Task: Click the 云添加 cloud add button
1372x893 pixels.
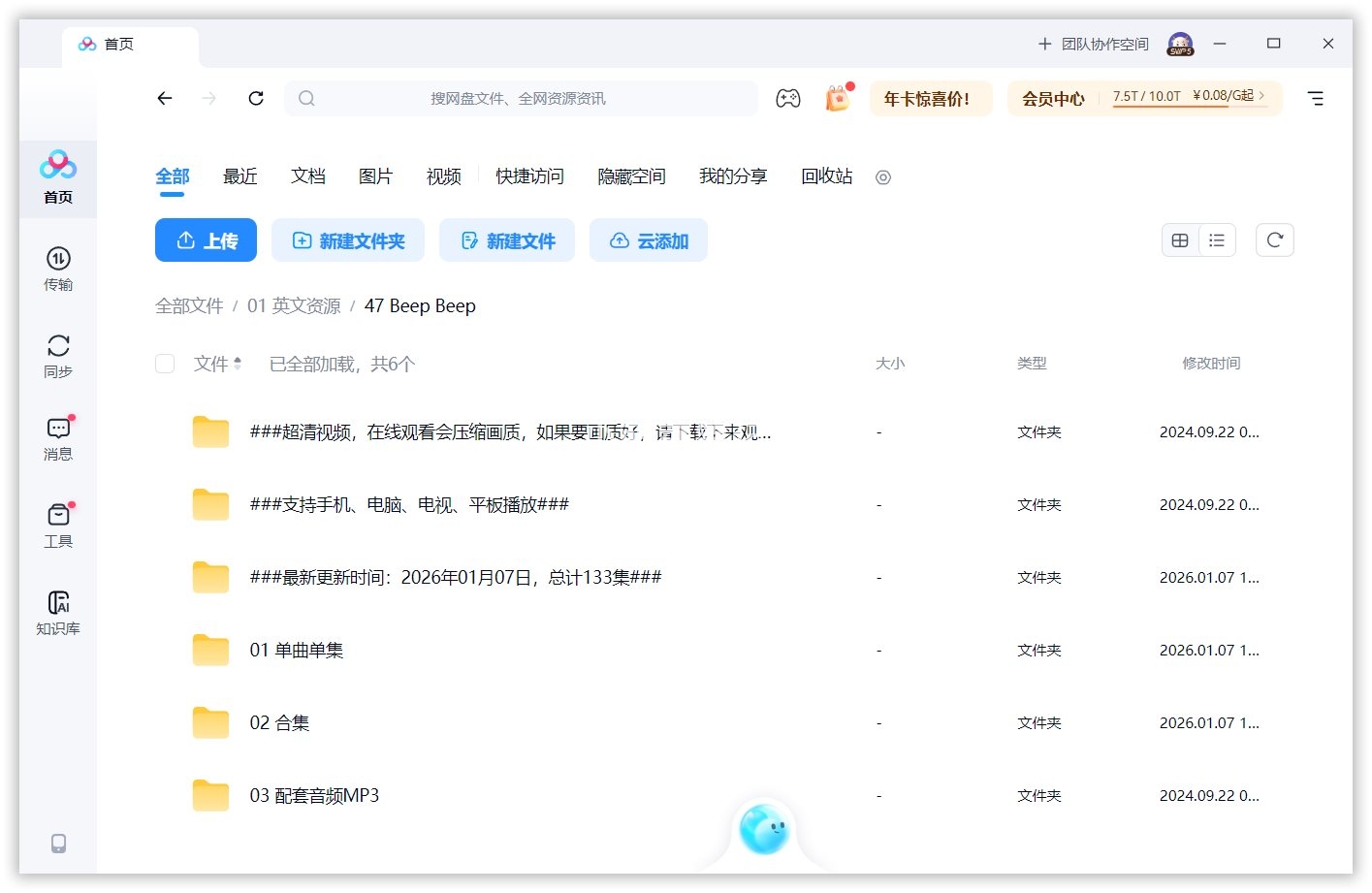Action: point(648,240)
